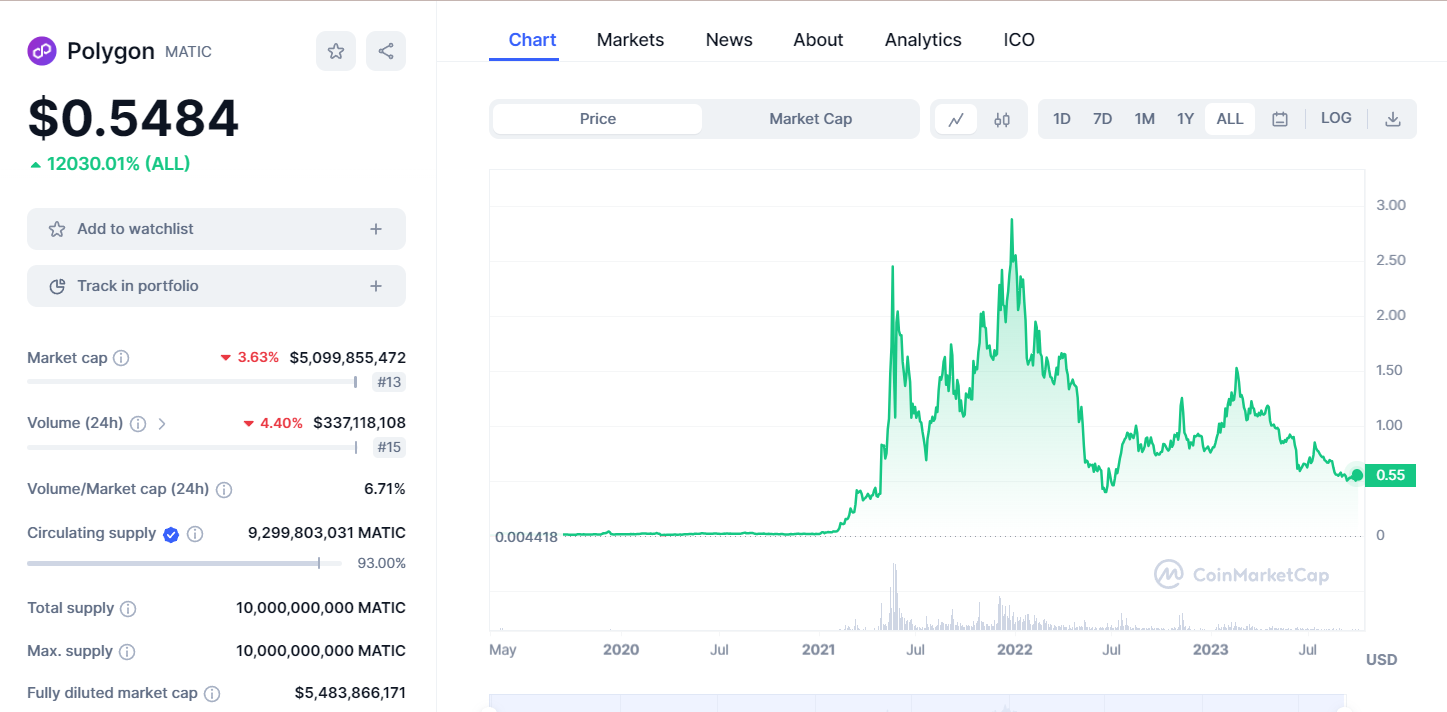
Task: Open the News tab
Action: pos(729,40)
